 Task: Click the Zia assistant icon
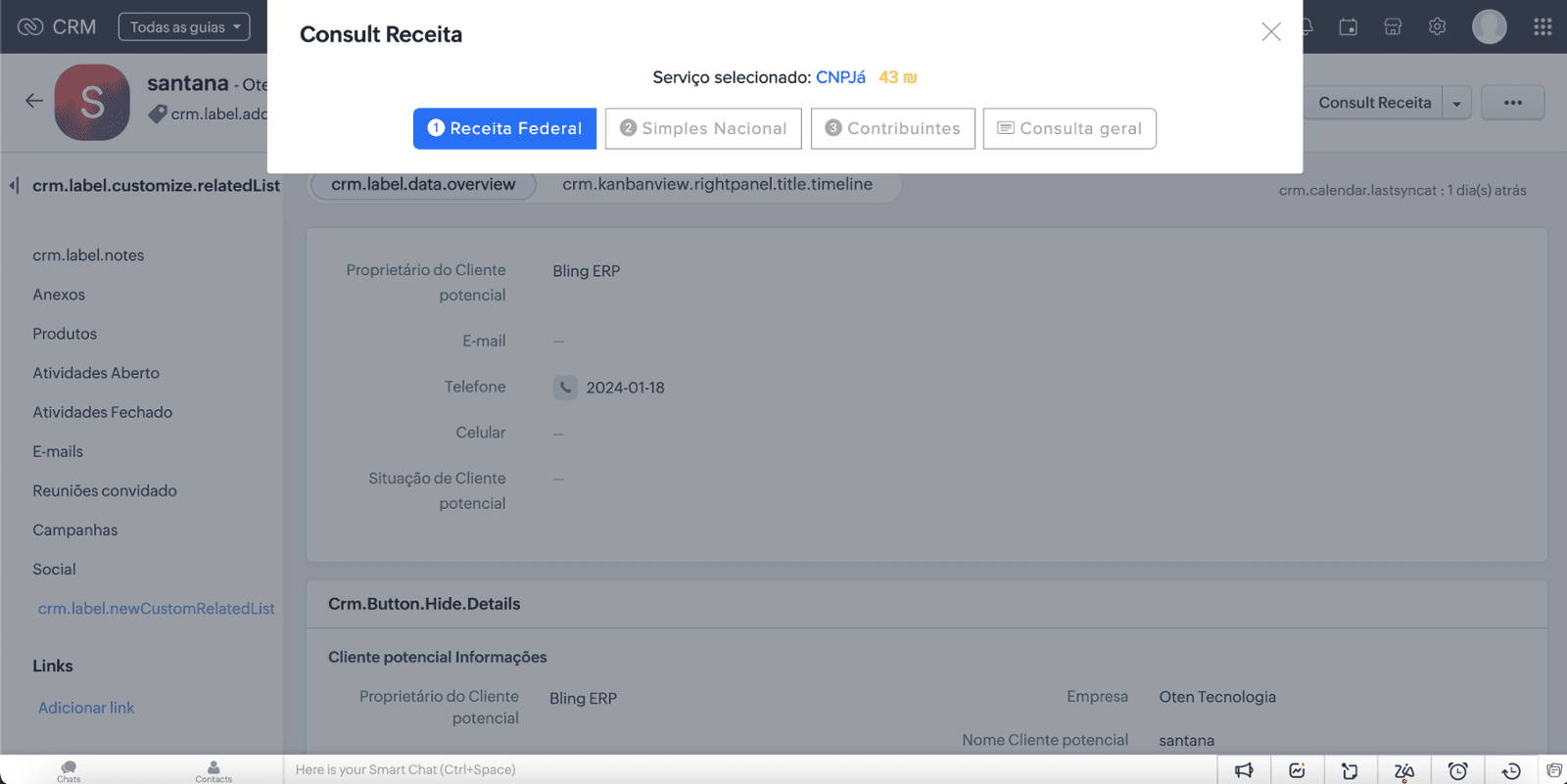click(x=1403, y=771)
